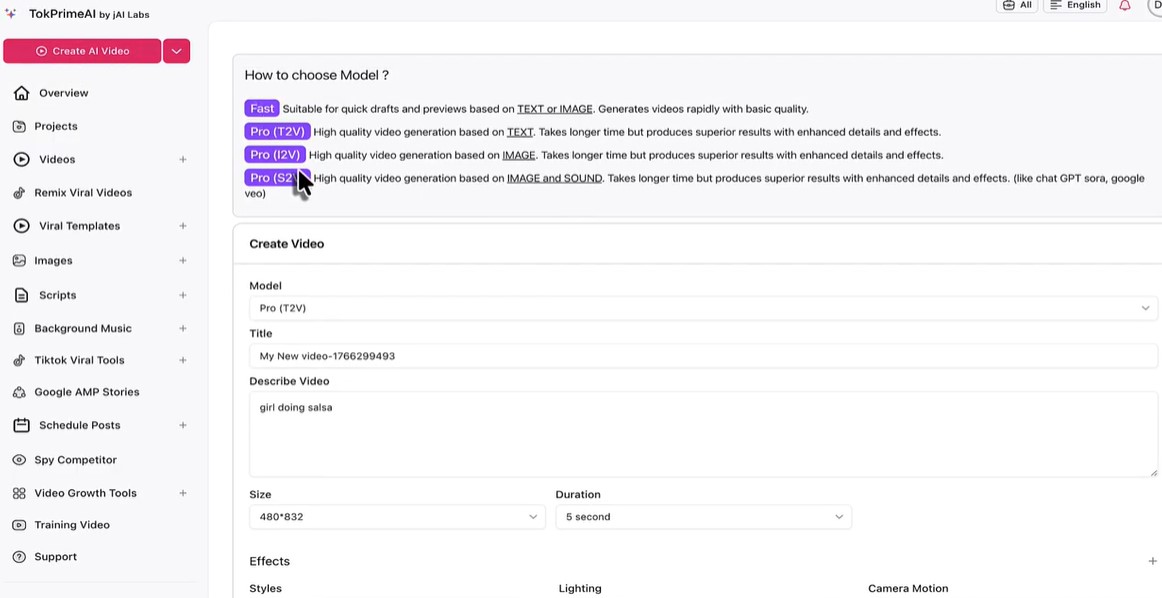Click the Title input field
Image resolution: width=1162 pixels, height=598 pixels.
pos(702,356)
